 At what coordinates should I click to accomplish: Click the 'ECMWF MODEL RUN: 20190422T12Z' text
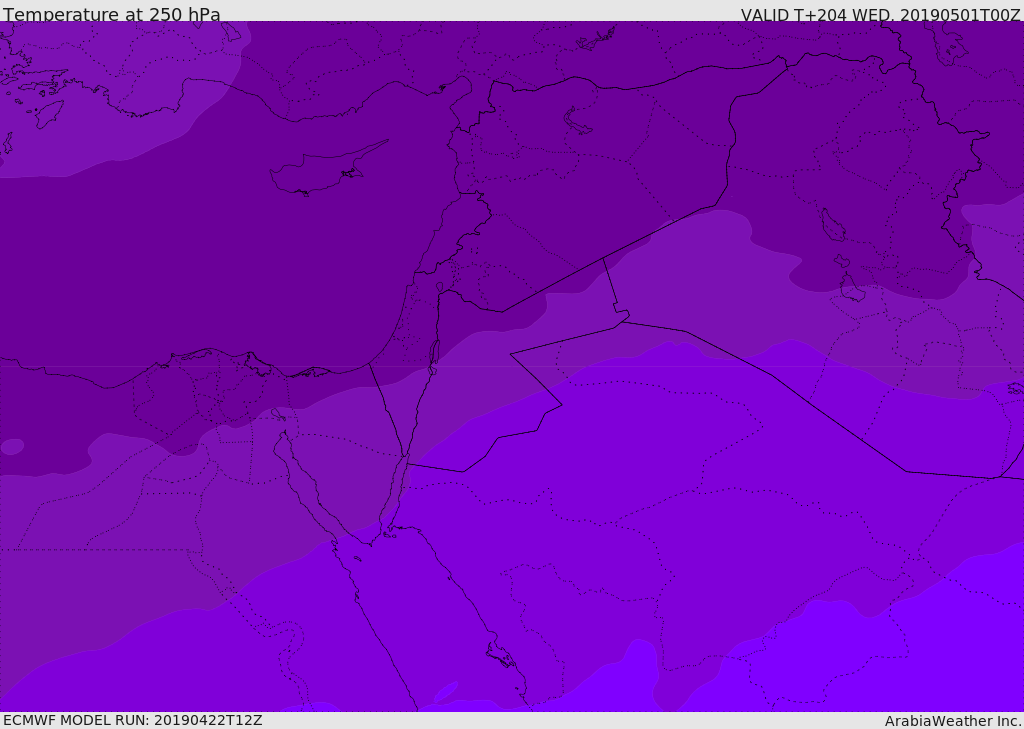coord(133,720)
